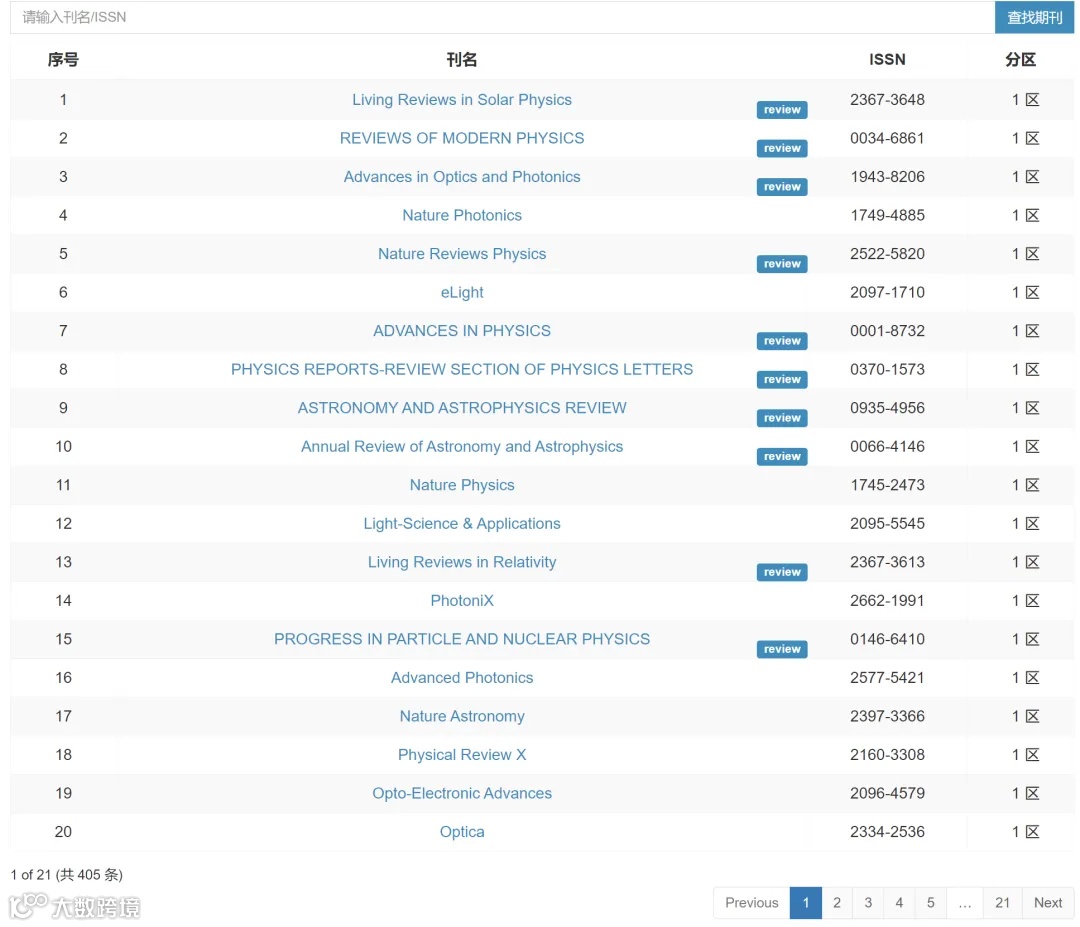
Task: Open Optica journal link
Action: tap(461, 833)
